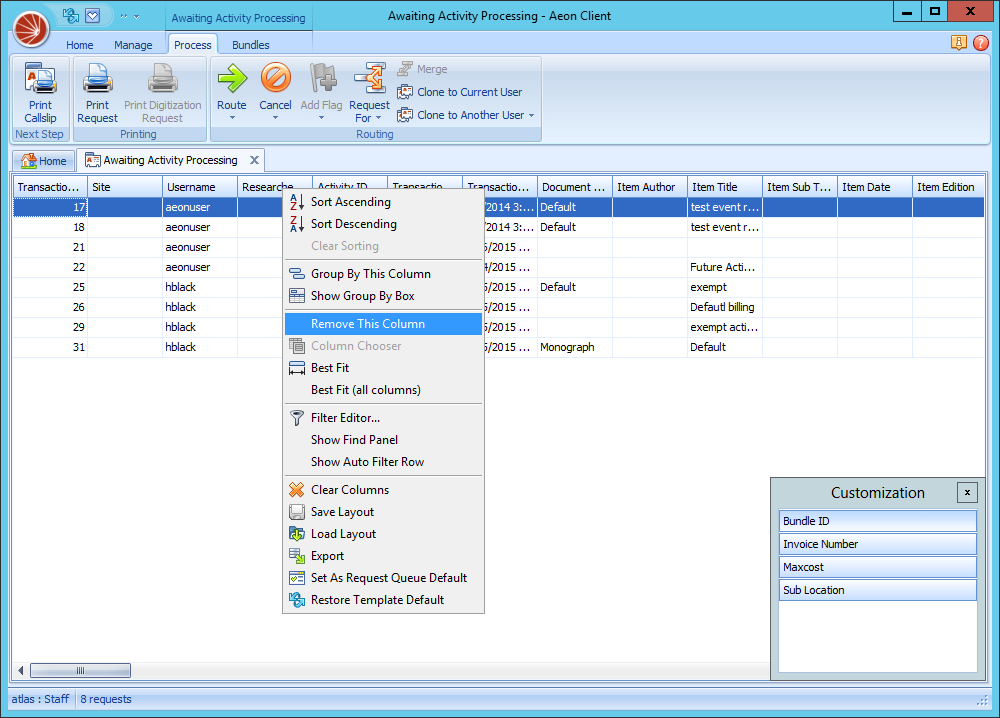This screenshot has width=1000, height=718.
Task: Click the Item Title column header
Action: [724, 187]
